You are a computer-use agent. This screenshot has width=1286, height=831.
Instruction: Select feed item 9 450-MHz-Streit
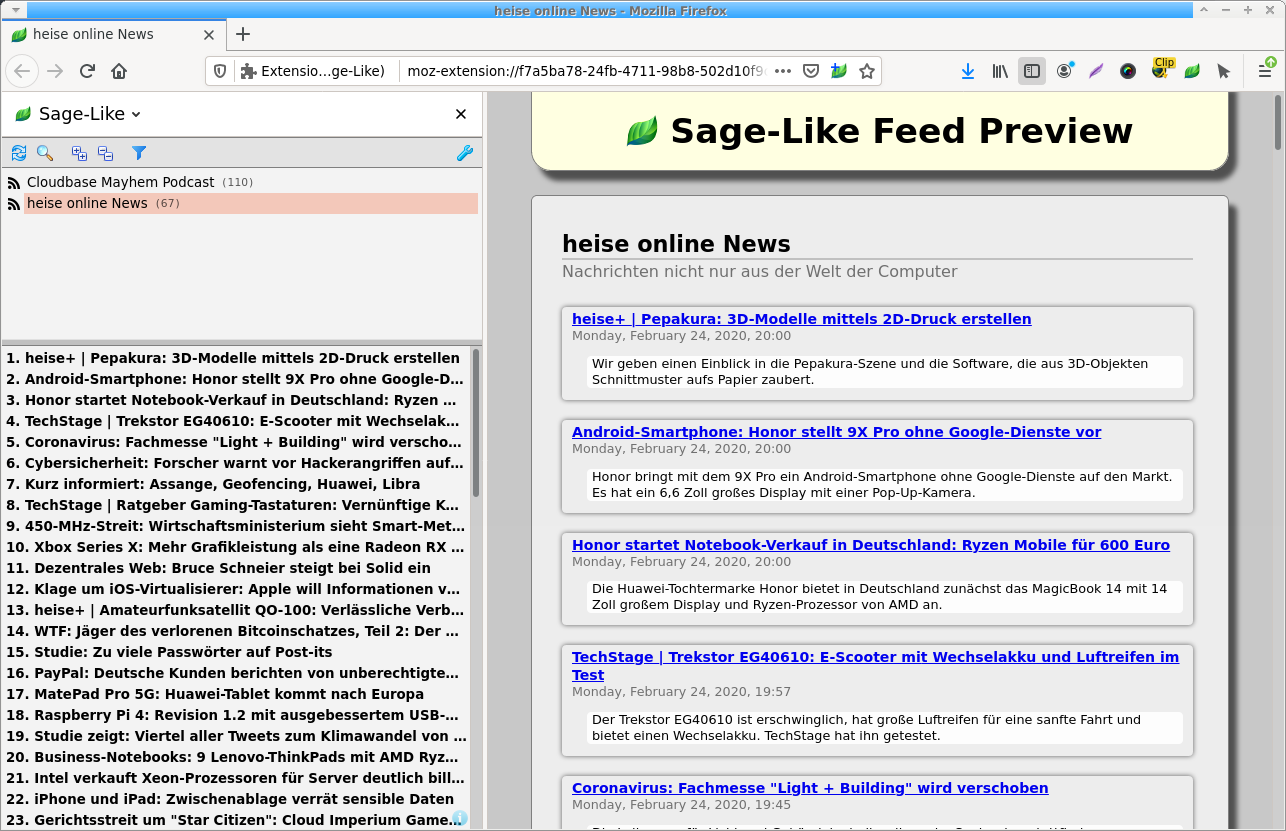(236, 526)
